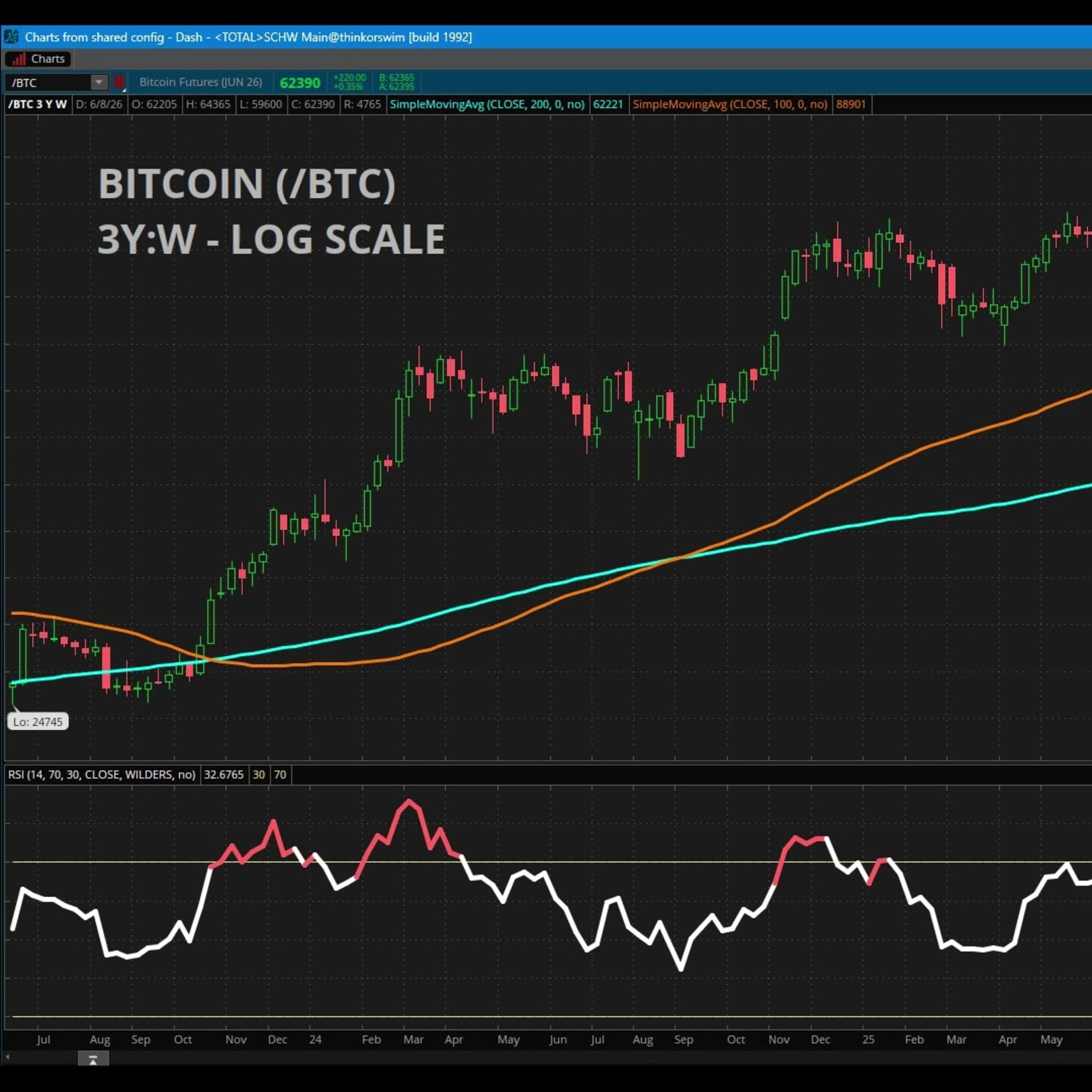Screen dimensions: 1092x1092
Task: Open the /BTC symbol dropdown arrow
Action: pos(99,83)
